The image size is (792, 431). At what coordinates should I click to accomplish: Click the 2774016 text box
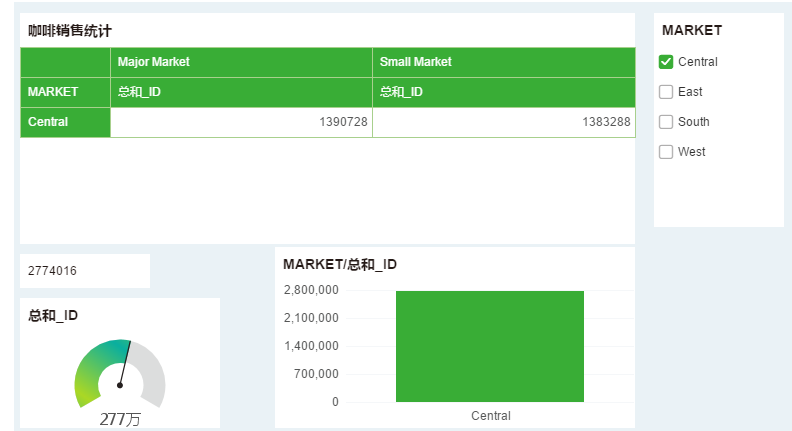pos(85,271)
